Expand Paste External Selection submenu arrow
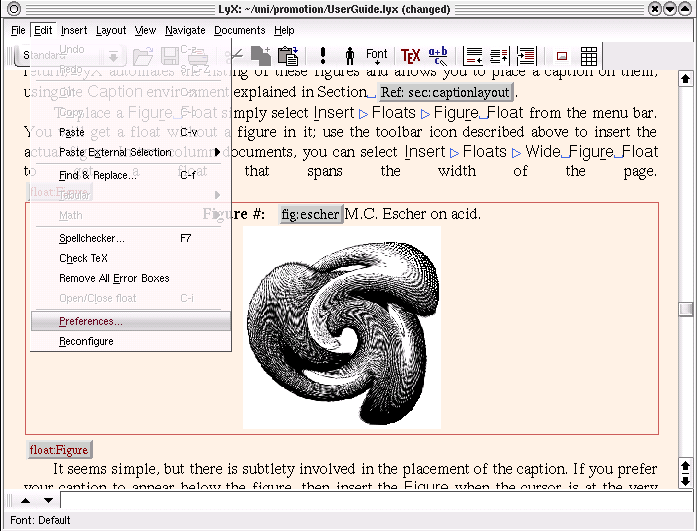697x531 pixels. (x=217, y=152)
